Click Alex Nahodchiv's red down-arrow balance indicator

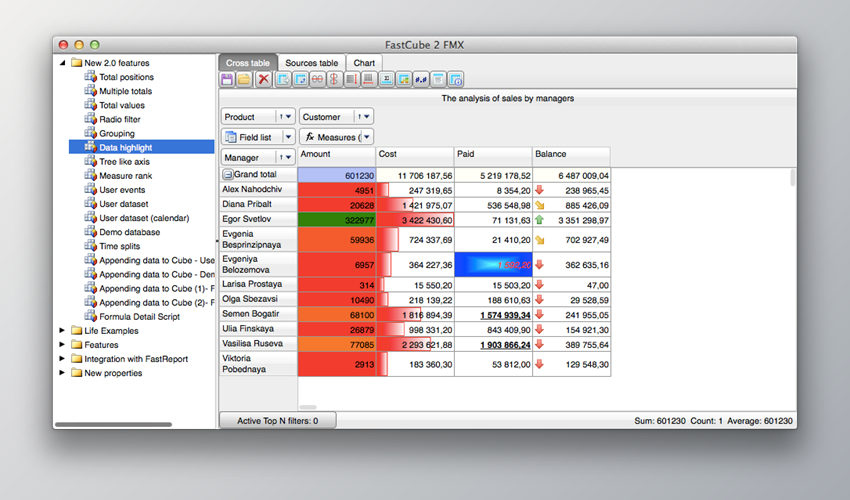539,190
